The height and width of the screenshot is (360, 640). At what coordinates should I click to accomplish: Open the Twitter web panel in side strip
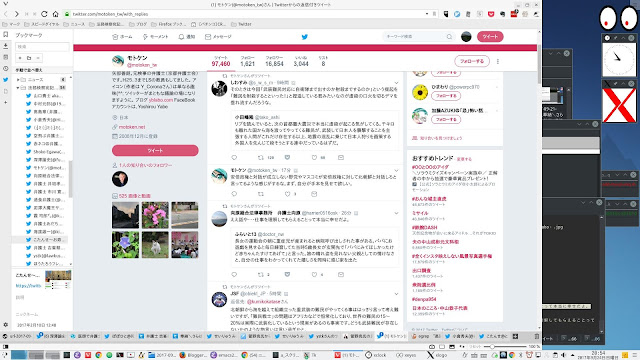[5, 80]
